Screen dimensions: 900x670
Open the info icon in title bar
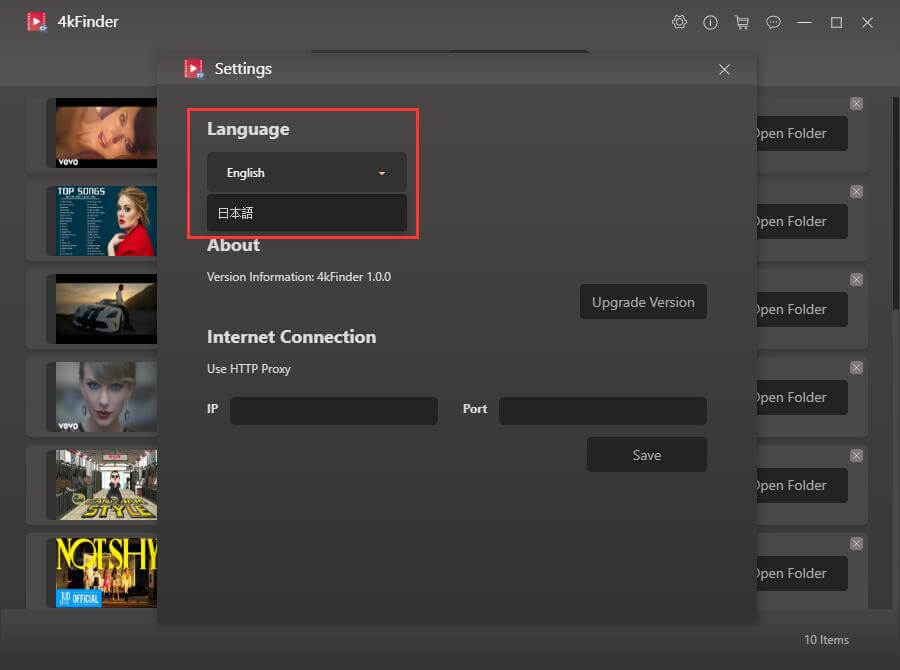(711, 22)
